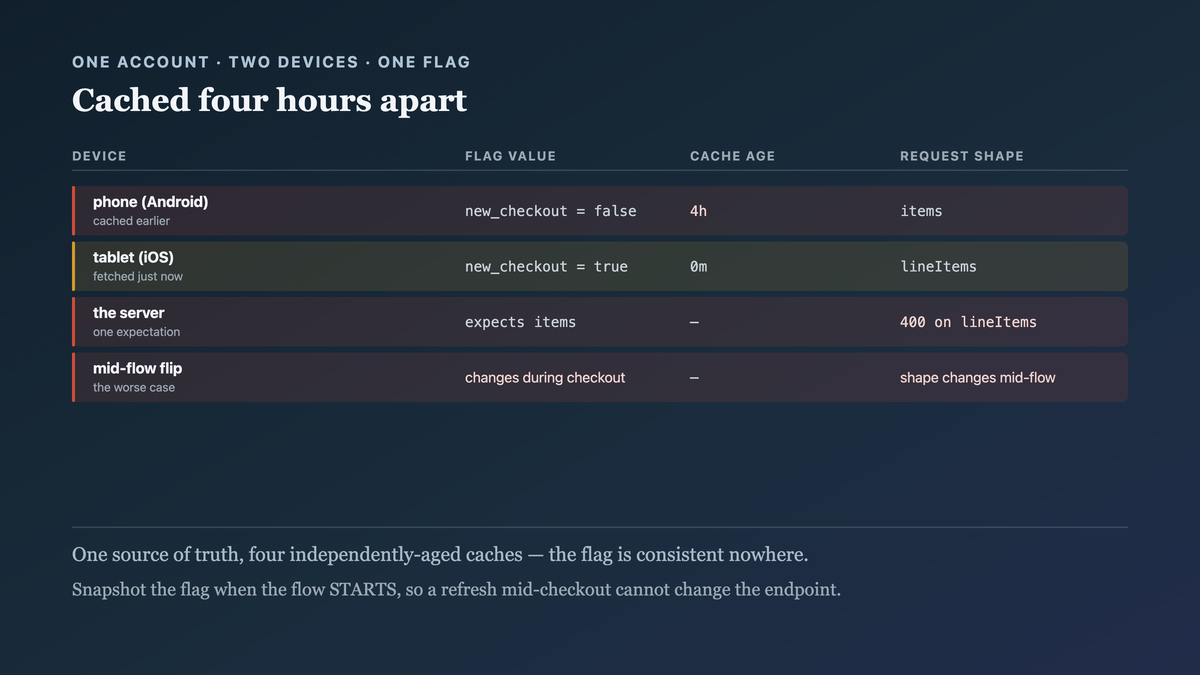Select the 'items' request shape cell
This screenshot has width=1200, height=675.
click(921, 211)
